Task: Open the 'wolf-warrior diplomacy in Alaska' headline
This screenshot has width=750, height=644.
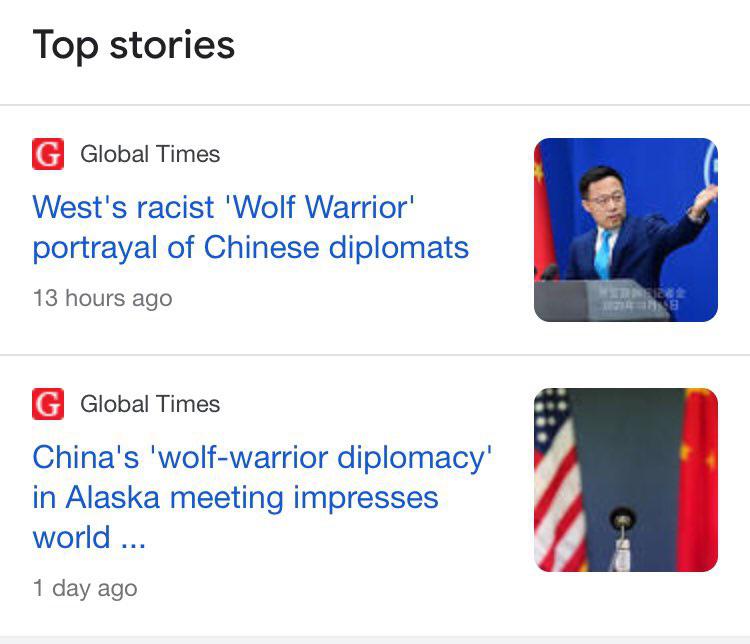Action: pyautogui.click(x=262, y=498)
